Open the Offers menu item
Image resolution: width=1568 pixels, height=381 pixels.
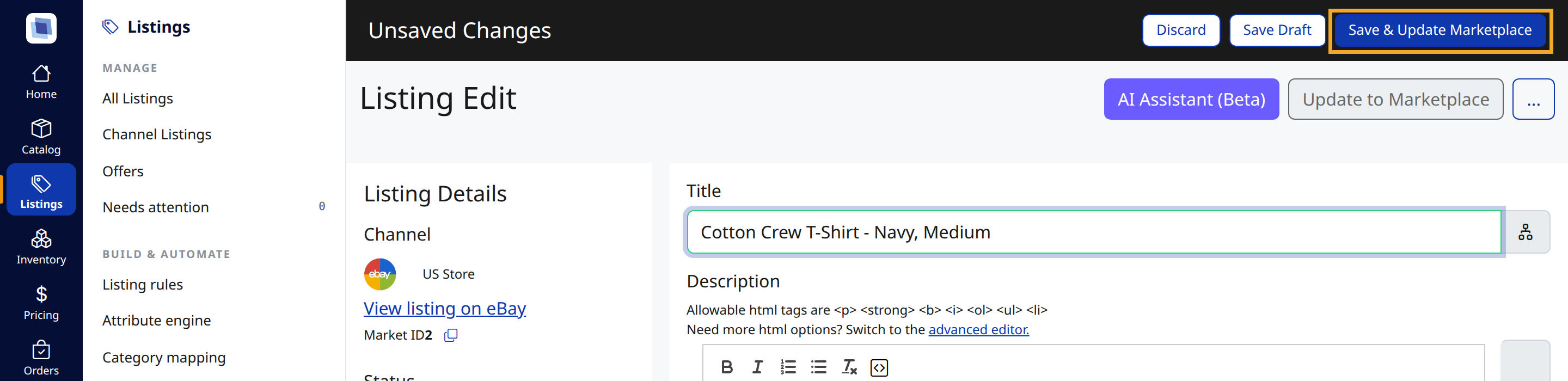[123, 171]
